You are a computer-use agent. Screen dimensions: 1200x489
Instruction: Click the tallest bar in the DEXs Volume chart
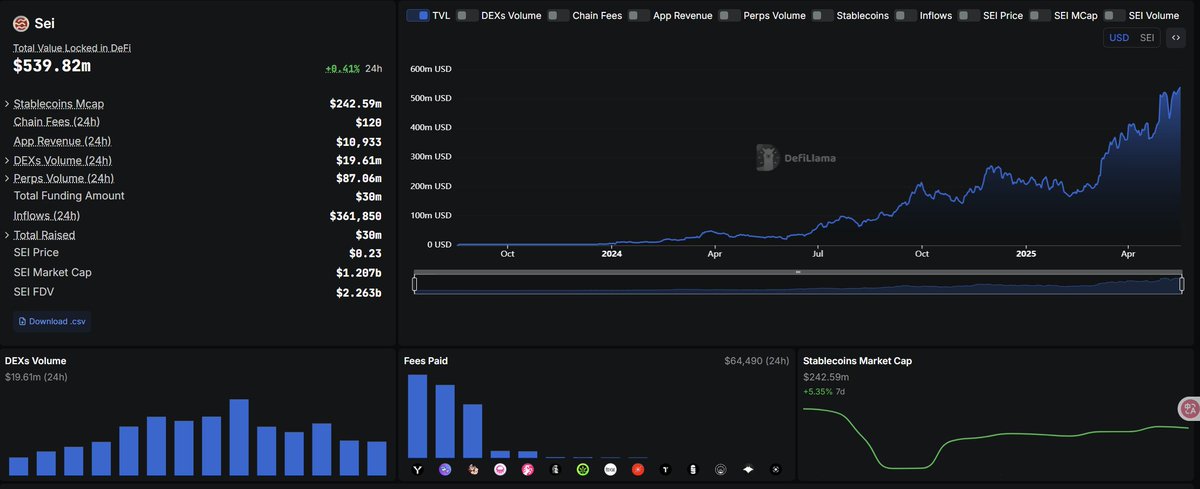pyautogui.click(x=239, y=437)
